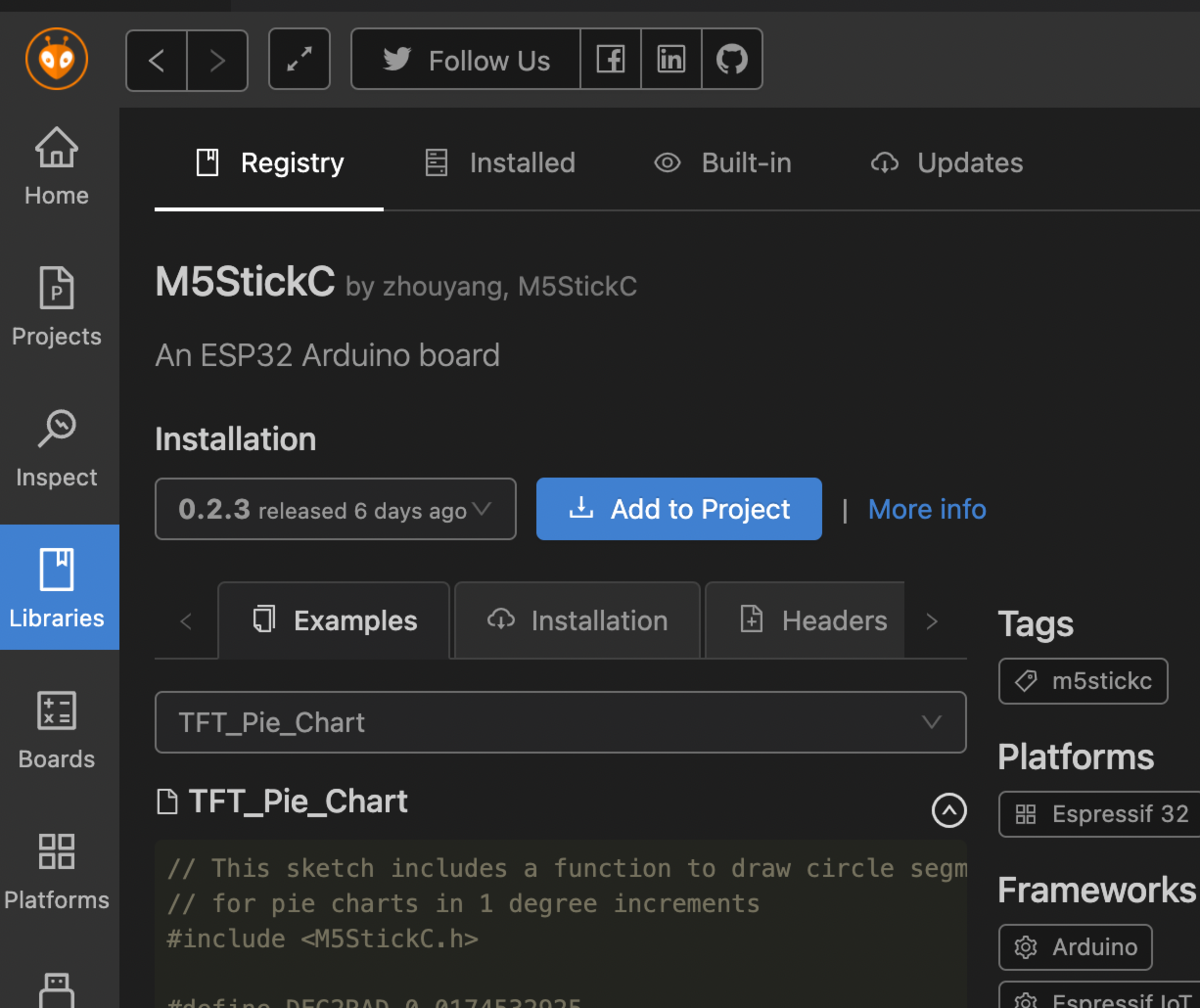The image size is (1200, 1008).
Task: Switch to the Installed tab
Action: click(x=500, y=163)
